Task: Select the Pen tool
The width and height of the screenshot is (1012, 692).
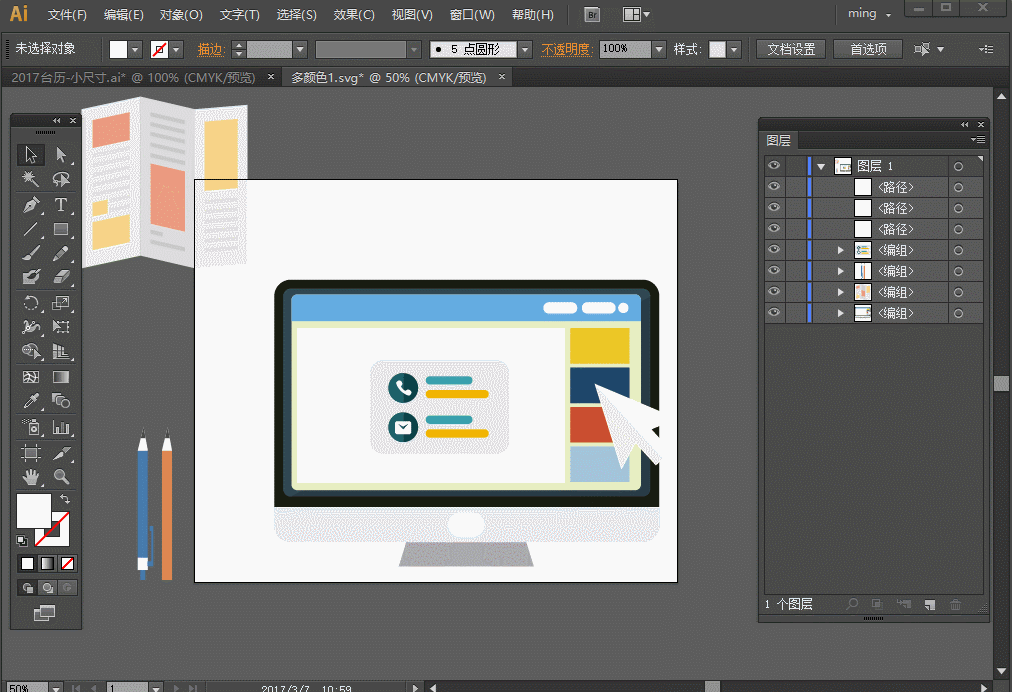Action: pyautogui.click(x=30, y=205)
